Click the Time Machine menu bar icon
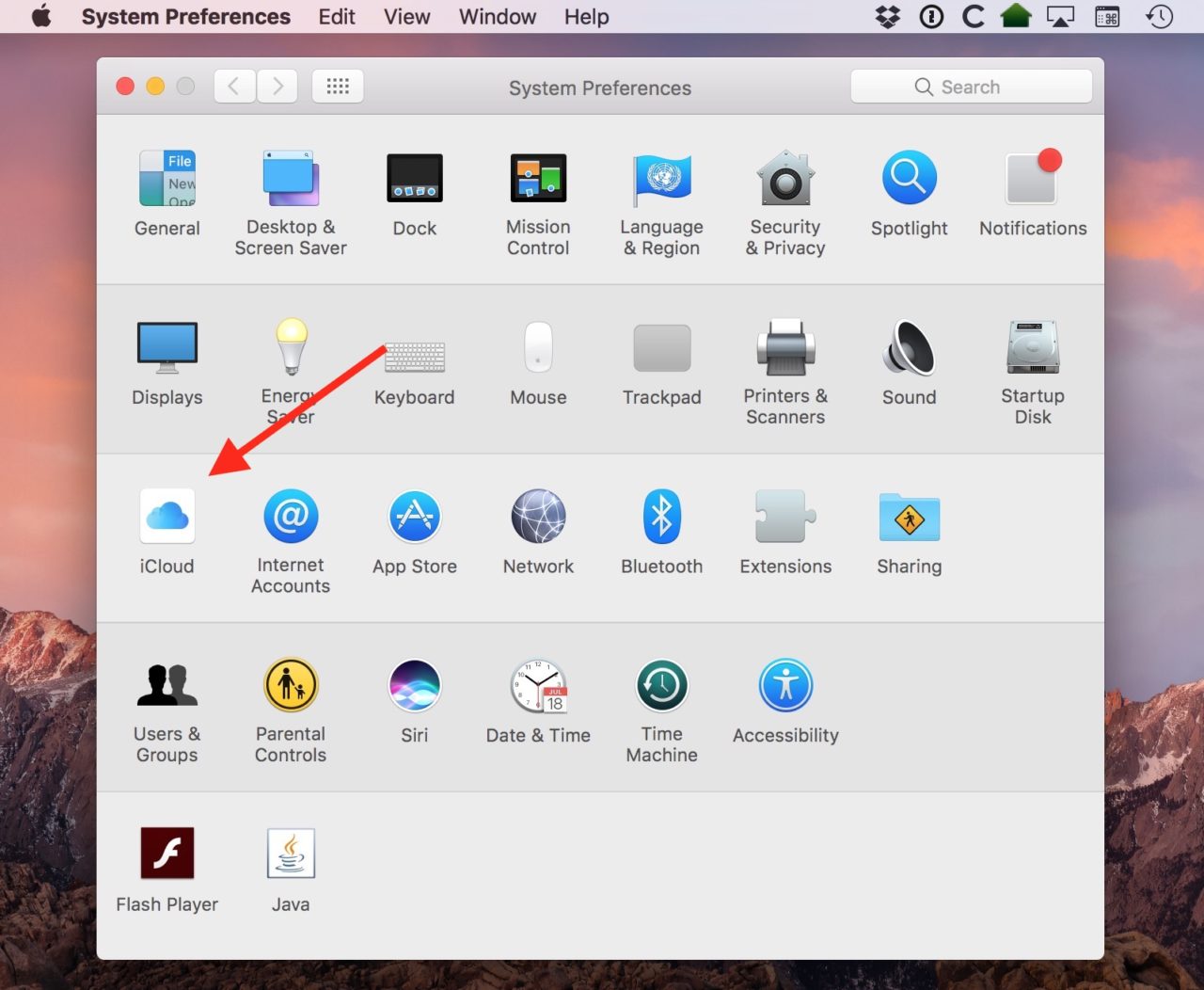 pos(1160,17)
